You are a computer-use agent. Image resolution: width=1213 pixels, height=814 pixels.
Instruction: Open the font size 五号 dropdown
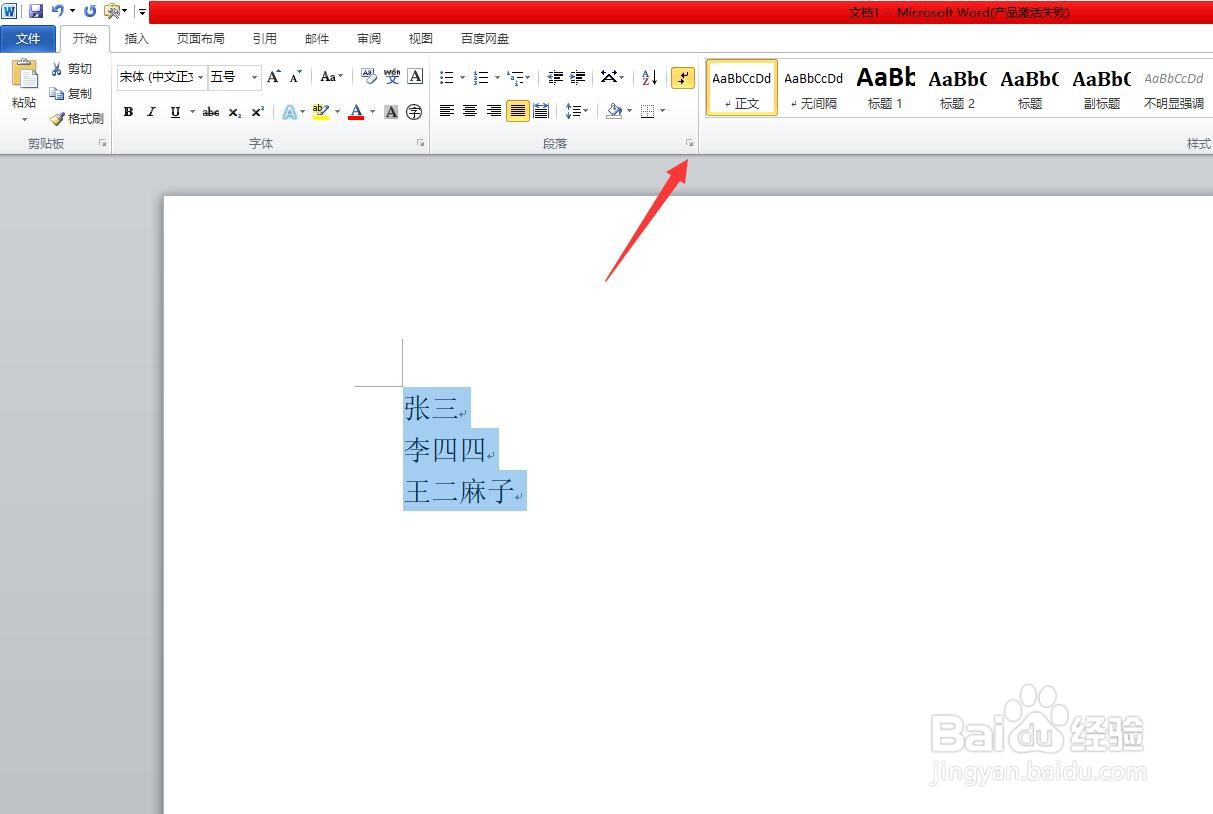click(x=254, y=77)
